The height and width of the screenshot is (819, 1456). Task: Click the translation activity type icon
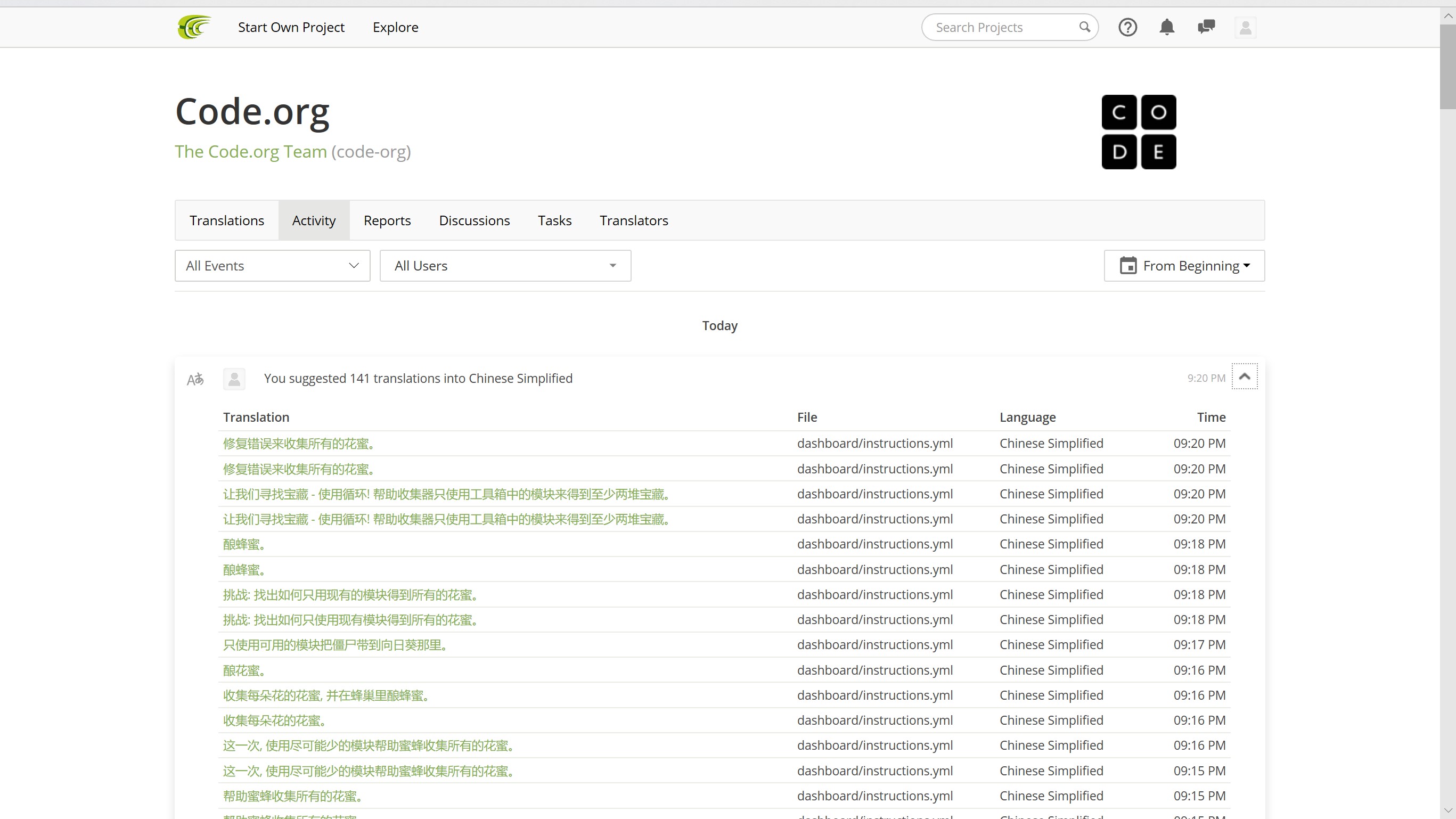tap(195, 379)
